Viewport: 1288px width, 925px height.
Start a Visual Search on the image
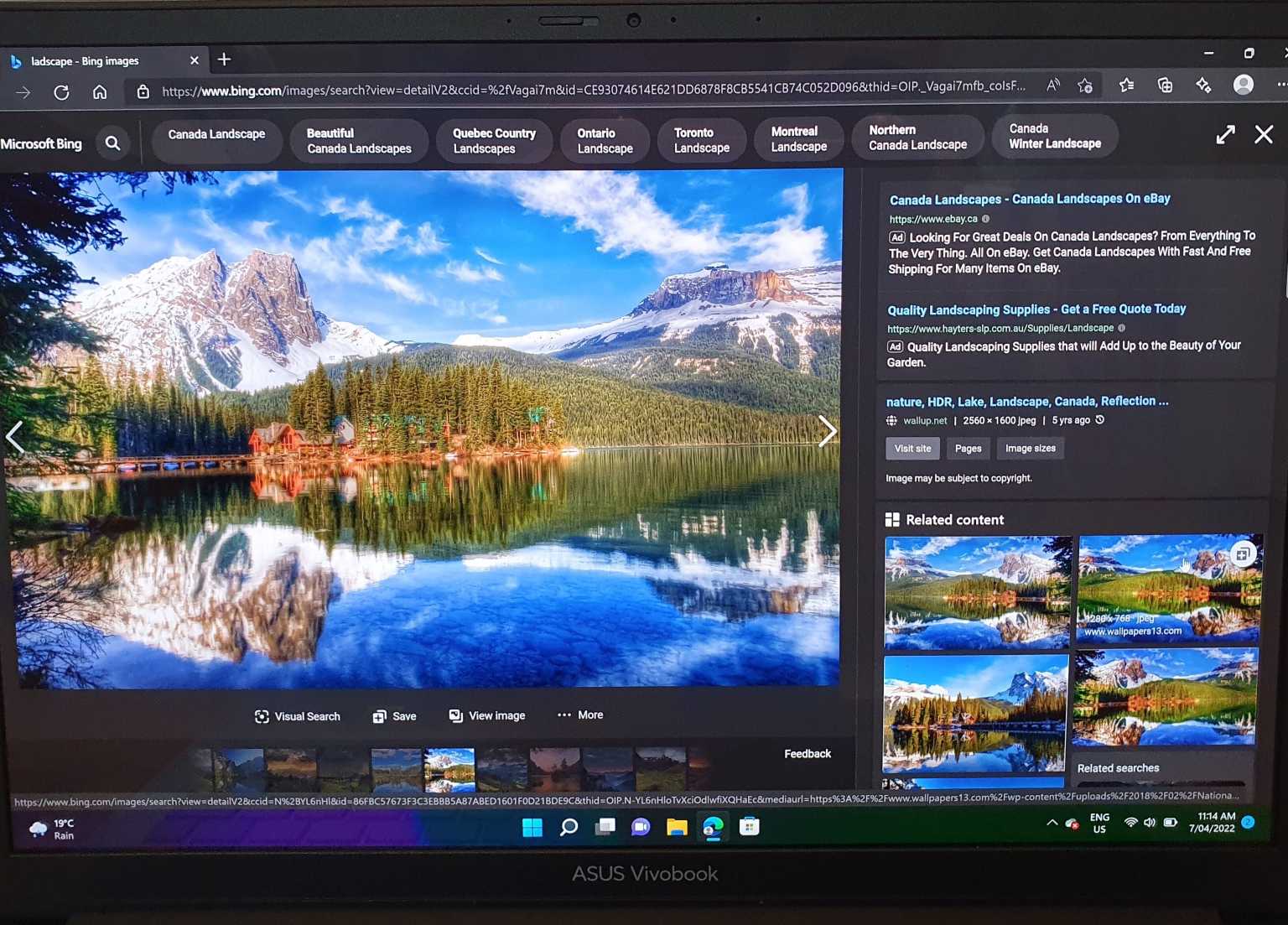pos(296,716)
